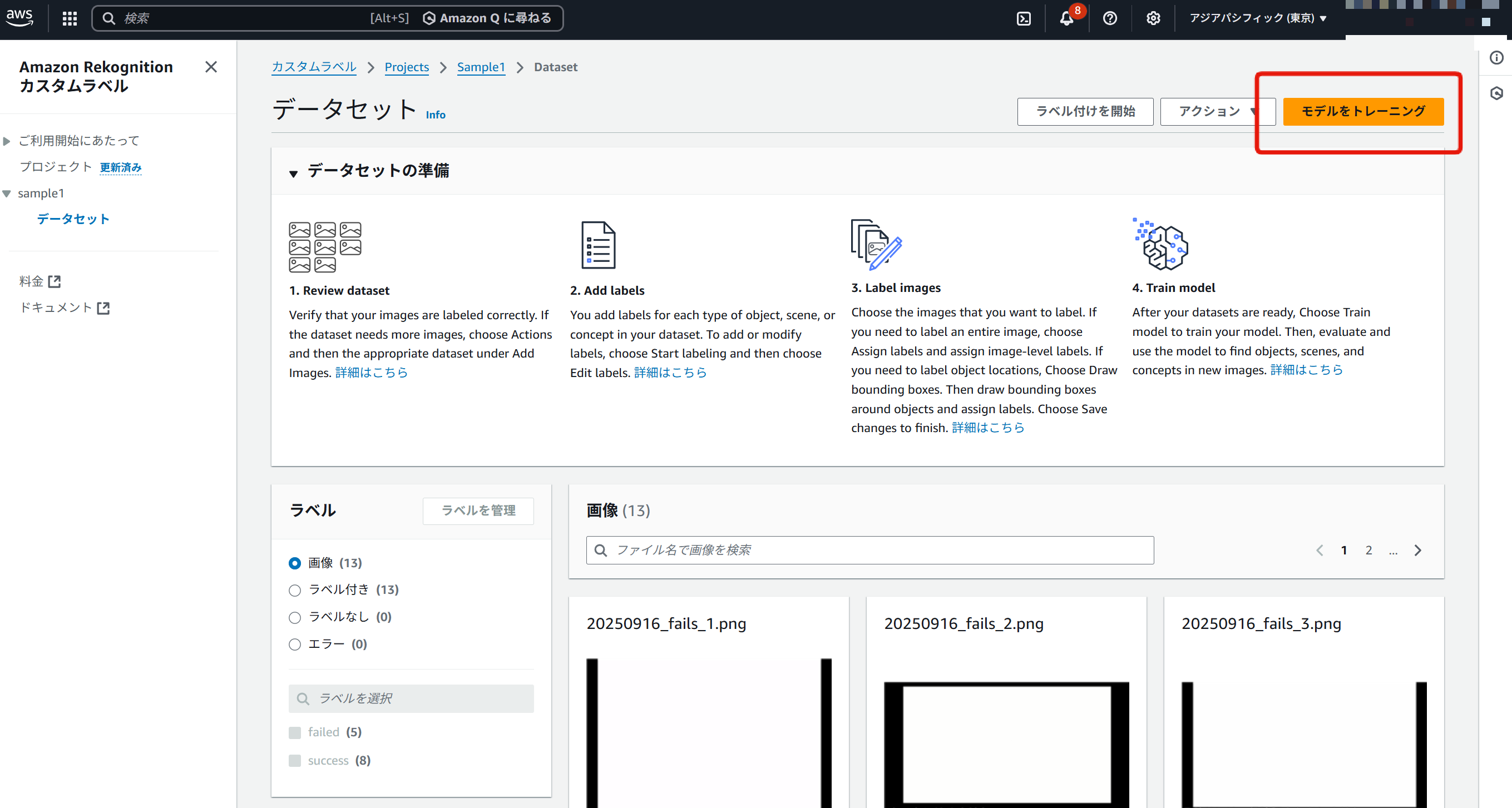Select the ラベル付き (13) radio button
This screenshot has width=1512, height=808.
pyautogui.click(x=295, y=591)
